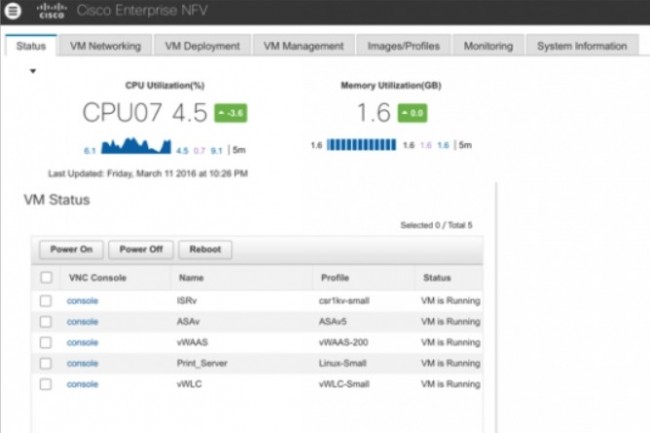Check the vWLC row checkbox
Screen dimensions: 650x433
click(46, 384)
